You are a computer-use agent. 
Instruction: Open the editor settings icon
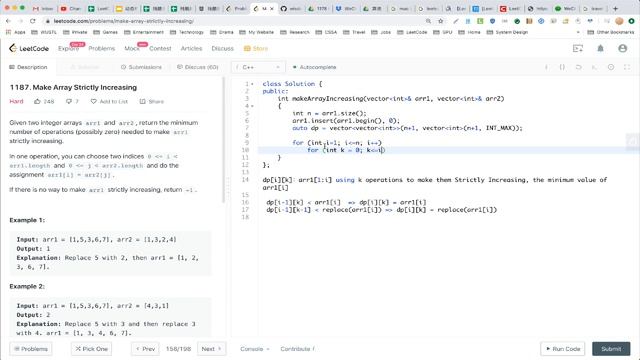[x=611, y=67]
